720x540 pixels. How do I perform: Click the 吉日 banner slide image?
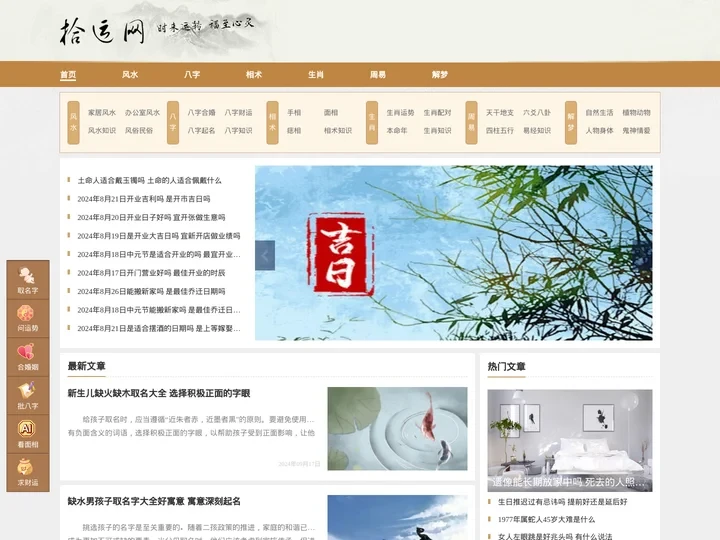tap(454, 253)
